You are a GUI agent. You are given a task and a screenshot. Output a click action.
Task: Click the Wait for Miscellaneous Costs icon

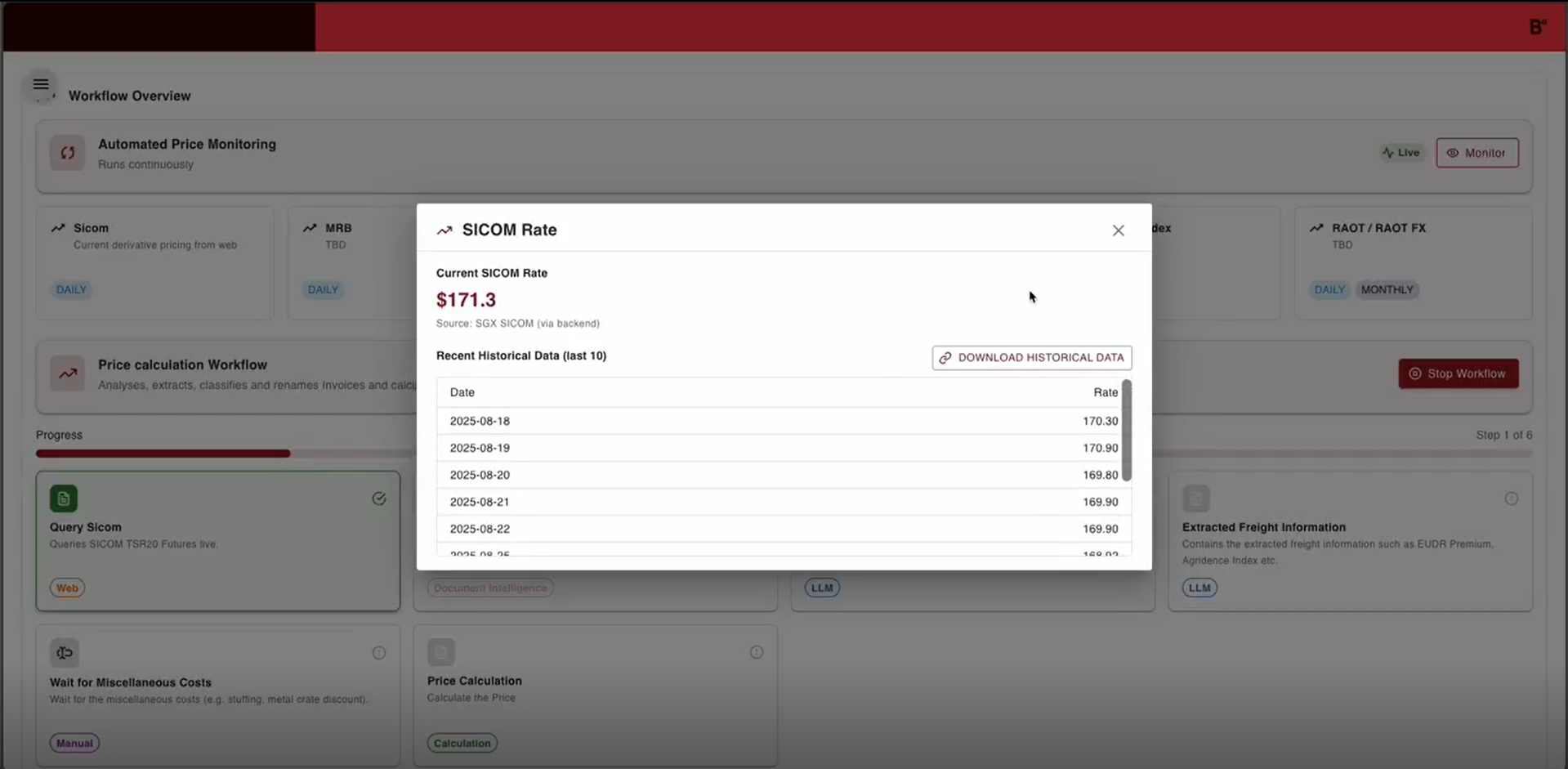pyautogui.click(x=65, y=653)
